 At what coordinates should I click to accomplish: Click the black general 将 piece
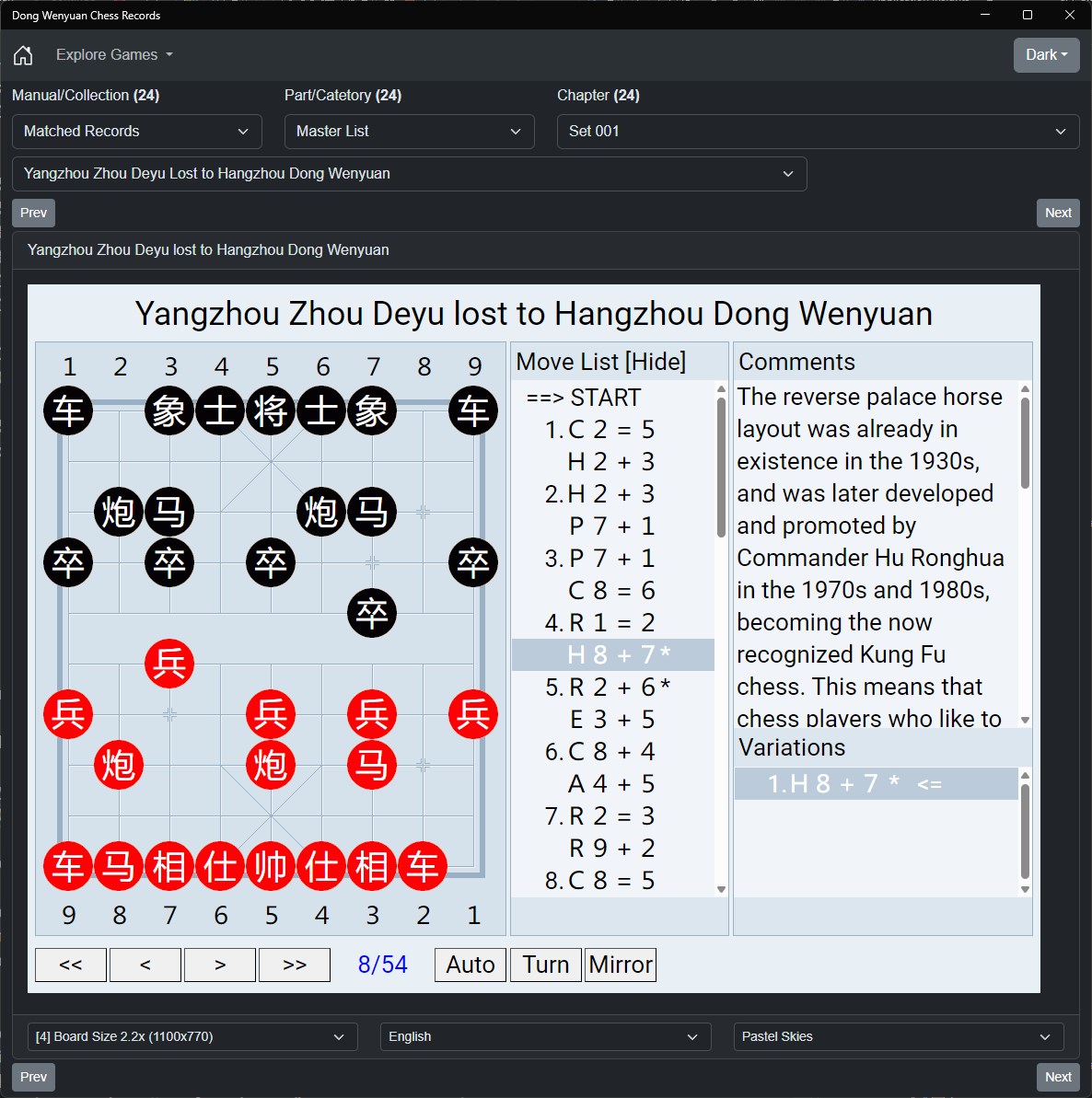pos(271,410)
